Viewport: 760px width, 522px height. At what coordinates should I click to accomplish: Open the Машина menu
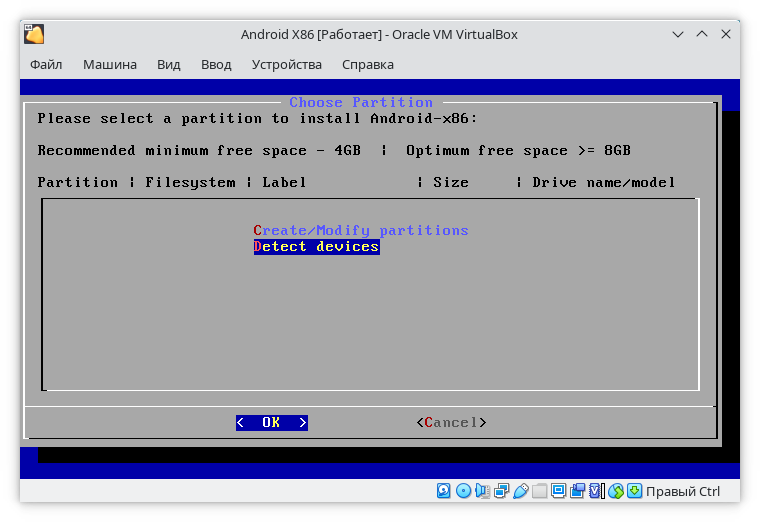click(x=110, y=65)
